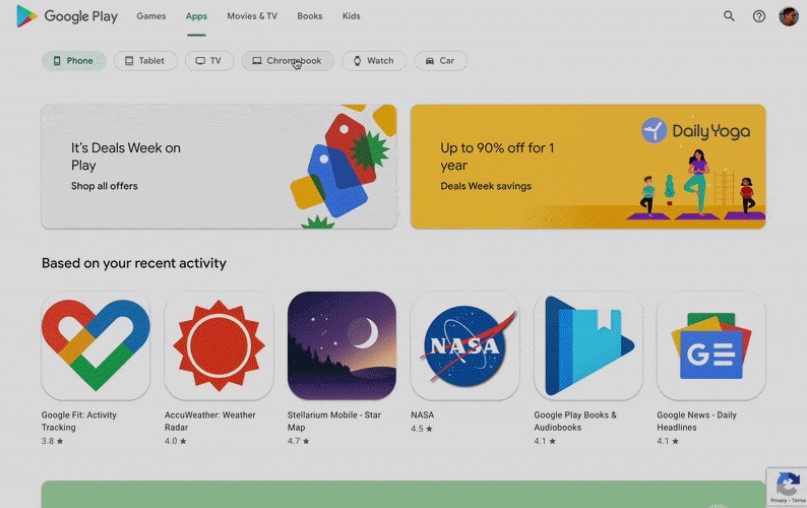Open Google Play Books & Audiobooks title
Screen dimensions: 807x508
tap(575, 421)
